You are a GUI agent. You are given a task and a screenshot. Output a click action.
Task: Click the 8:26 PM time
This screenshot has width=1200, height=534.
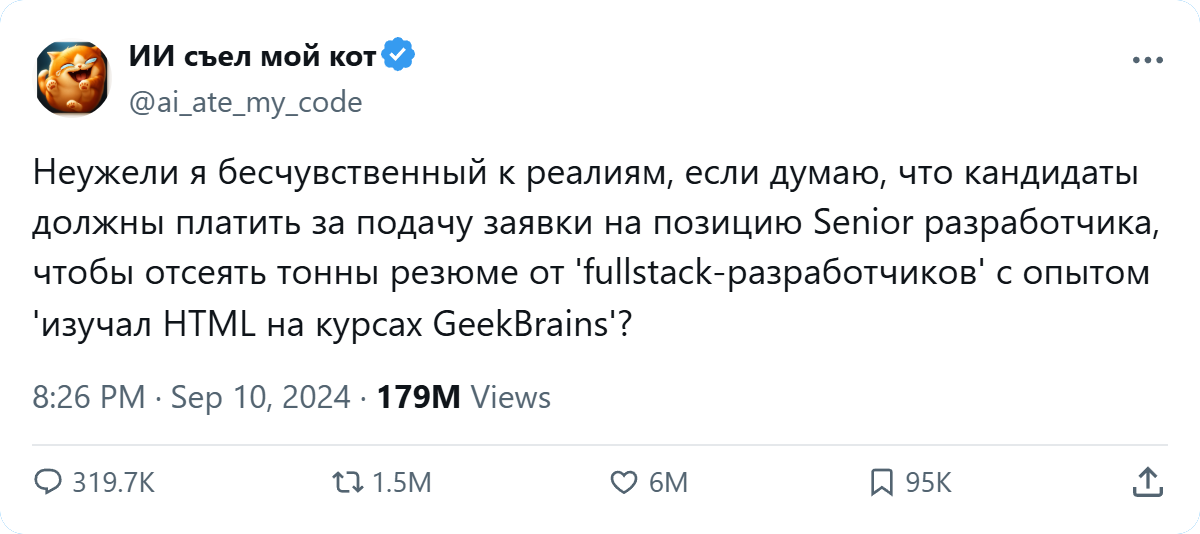[90, 397]
